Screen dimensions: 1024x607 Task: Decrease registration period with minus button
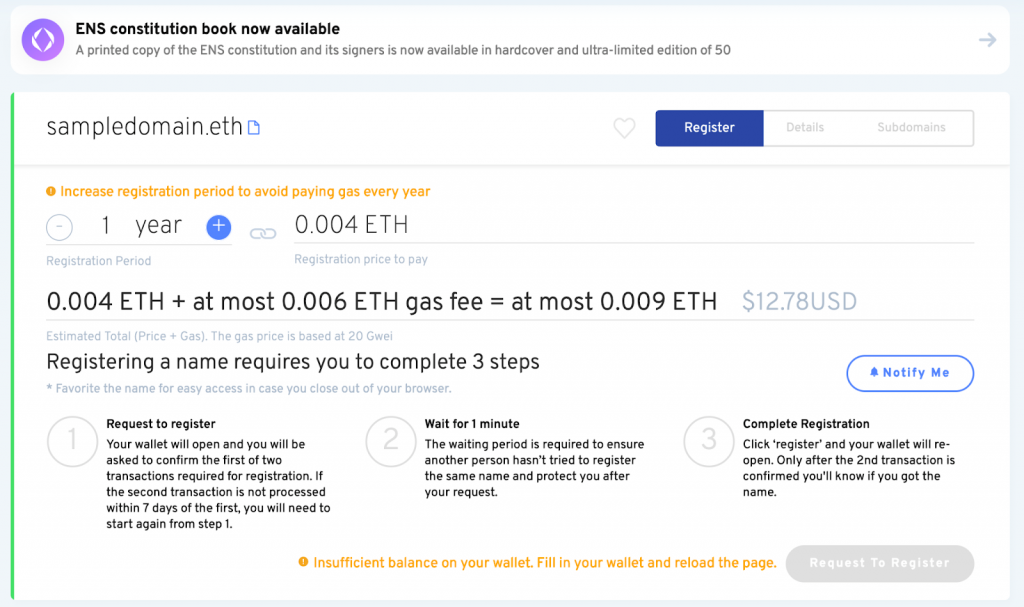[x=59, y=228]
